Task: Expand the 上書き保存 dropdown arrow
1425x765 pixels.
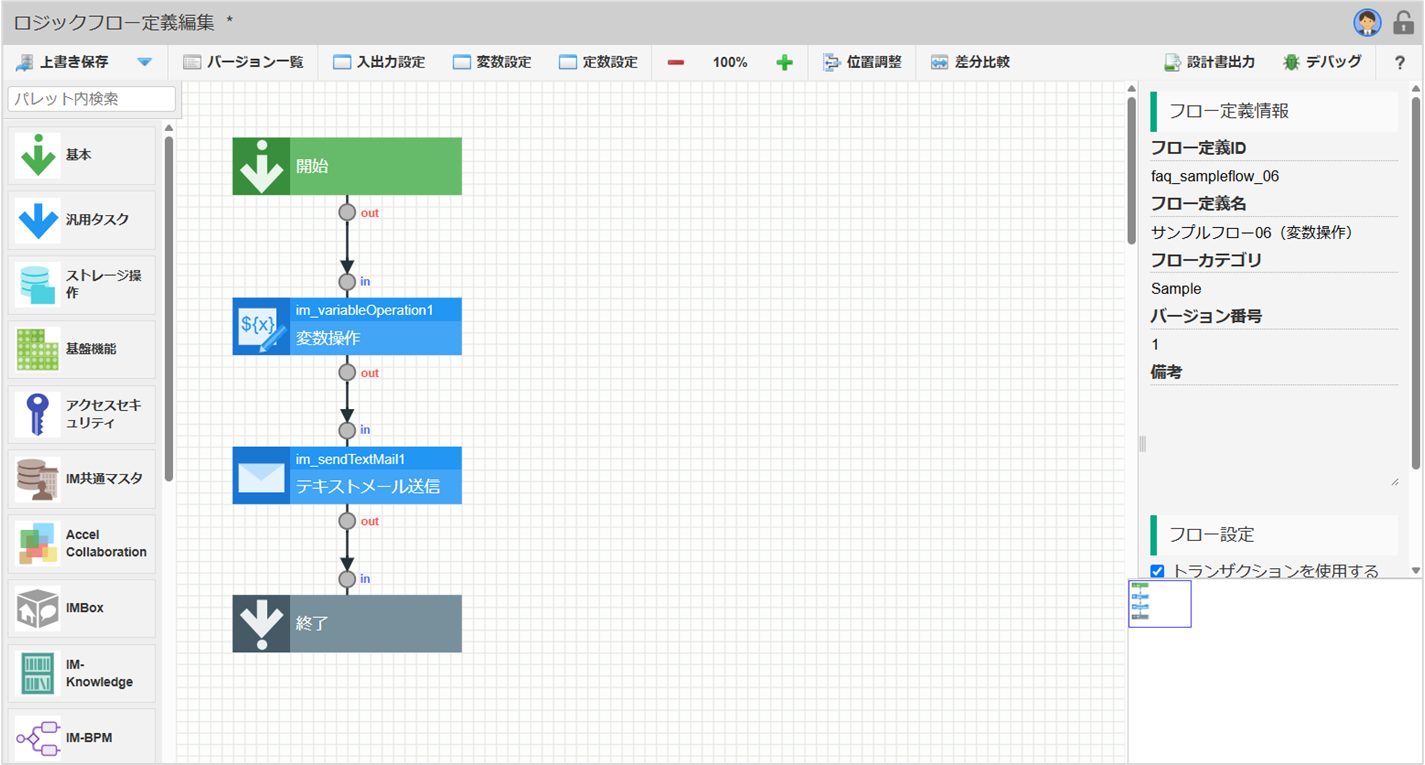Action: point(145,62)
